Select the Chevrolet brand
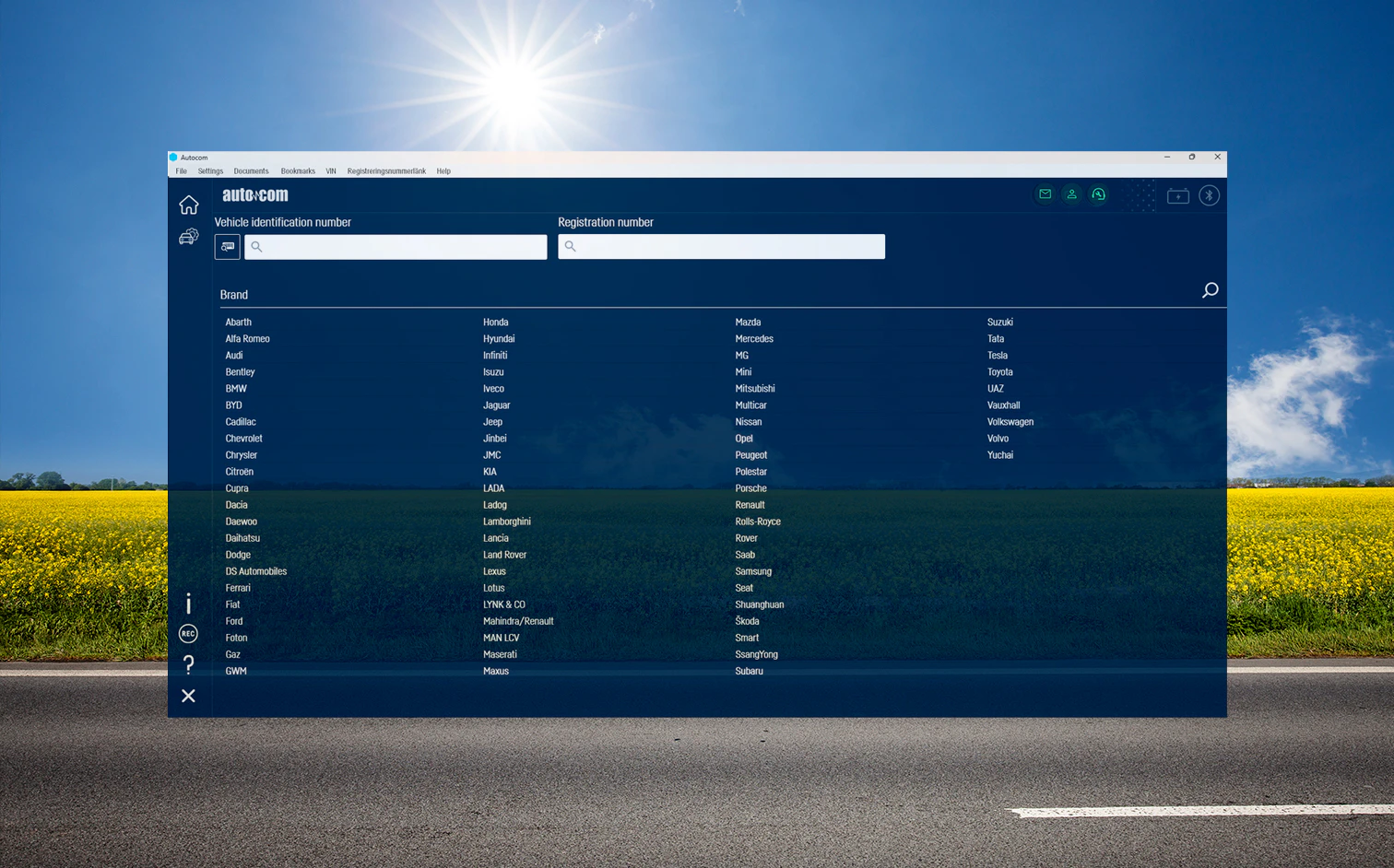Screen dimensions: 1394x868 244,439
